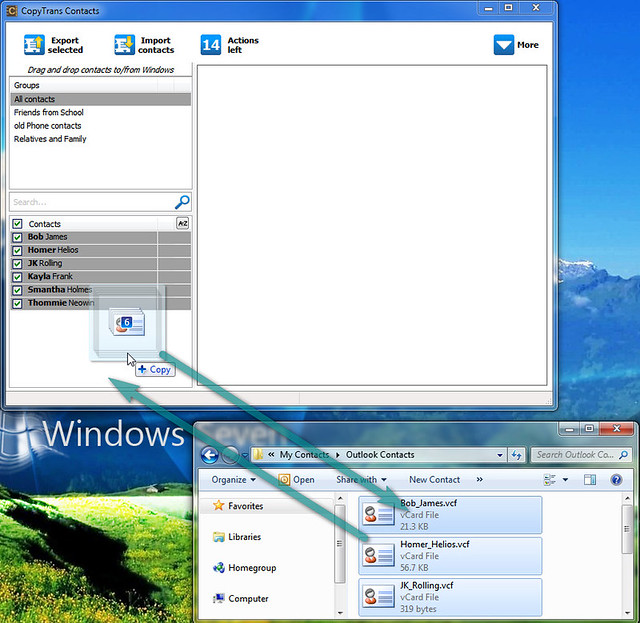Screen dimensions: 640x623
Task: Toggle the select-all Contacts checkbox
Action: coord(17,224)
